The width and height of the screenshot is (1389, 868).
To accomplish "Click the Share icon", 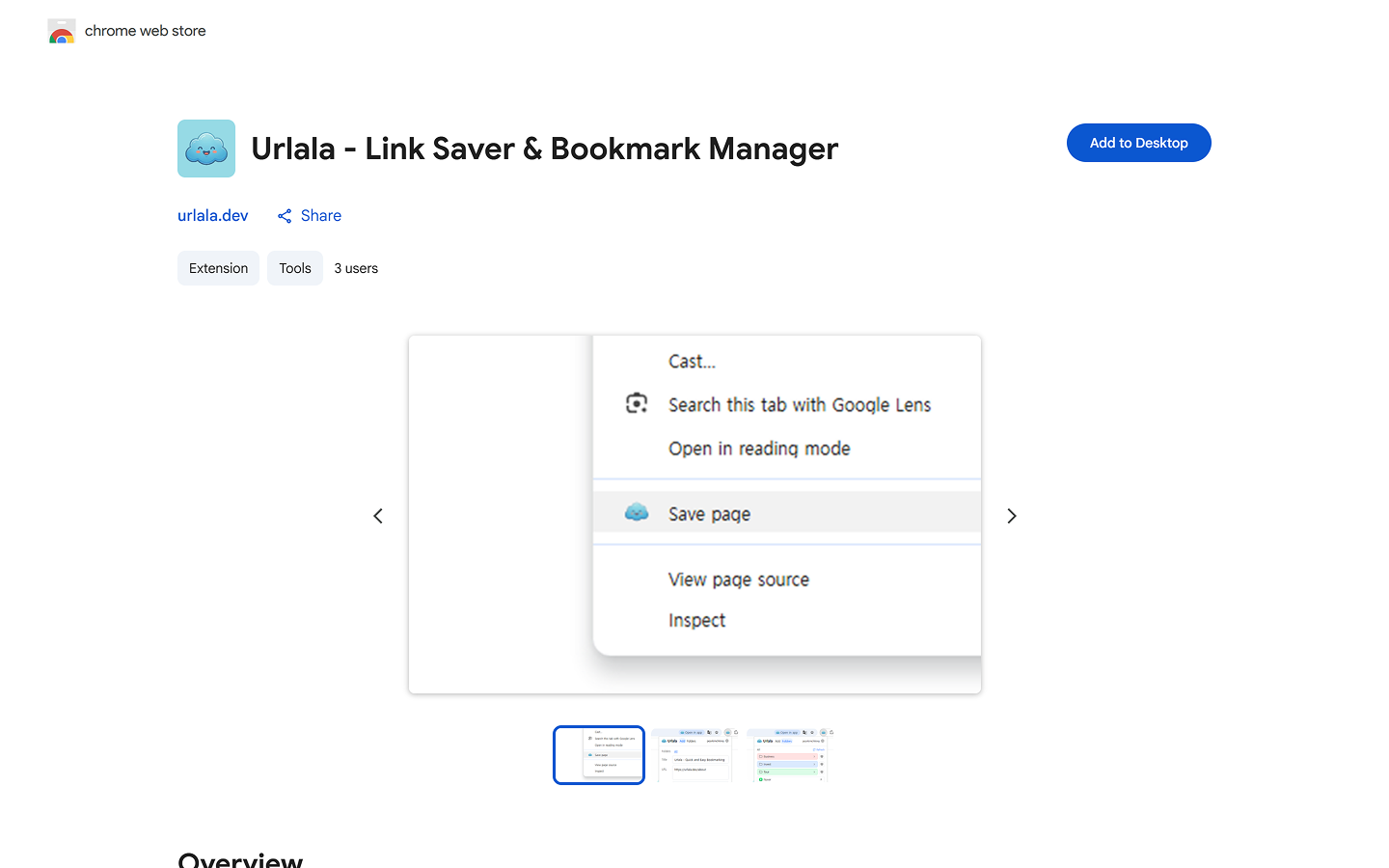I will click(285, 216).
